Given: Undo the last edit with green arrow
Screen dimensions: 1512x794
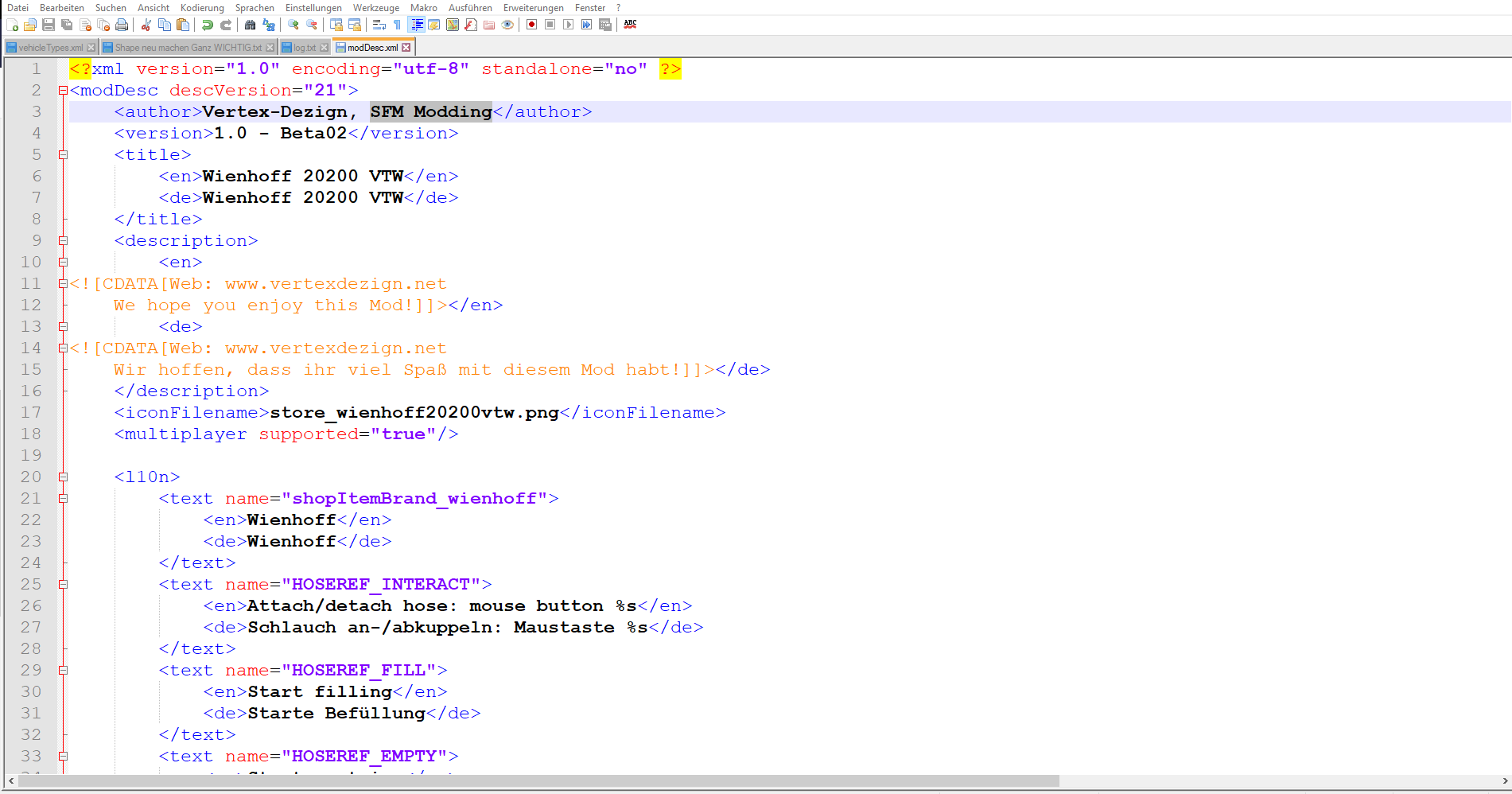Looking at the screenshot, I should click(207, 25).
